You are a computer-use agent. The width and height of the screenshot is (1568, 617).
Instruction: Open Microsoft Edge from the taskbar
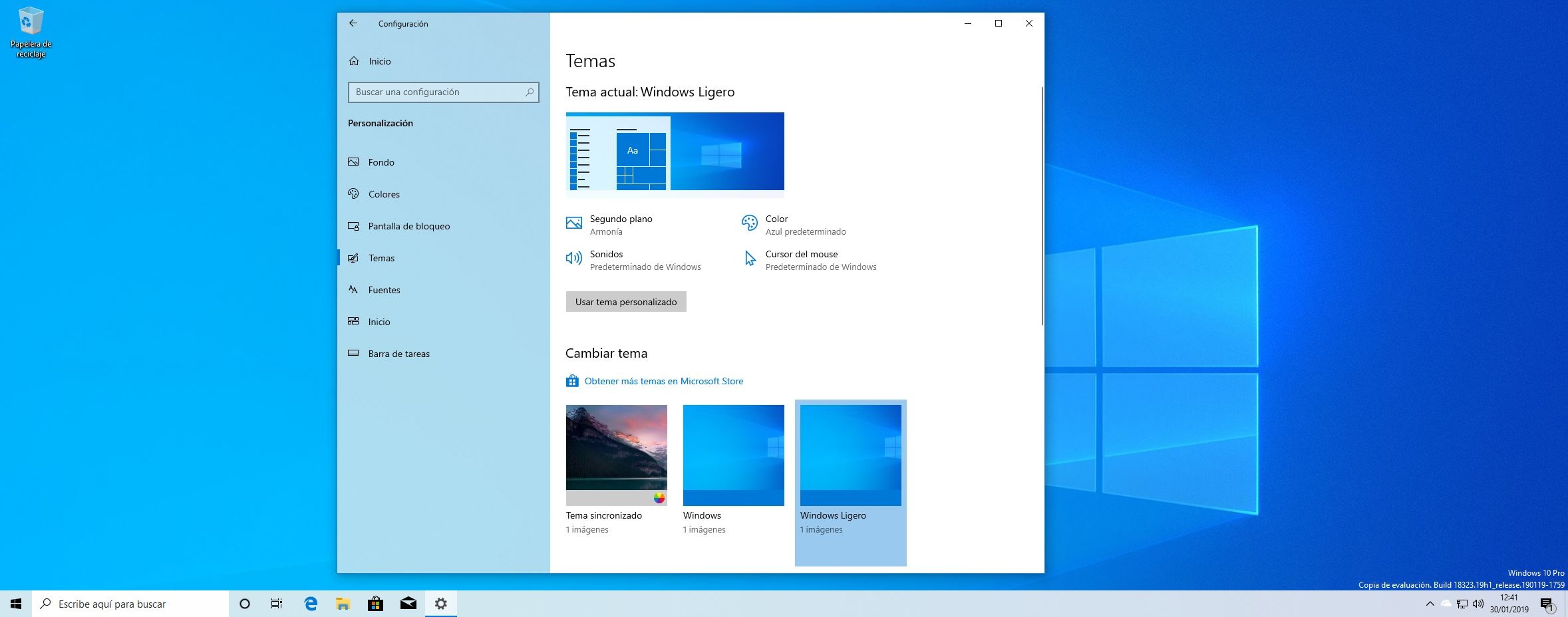click(x=311, y=604)
